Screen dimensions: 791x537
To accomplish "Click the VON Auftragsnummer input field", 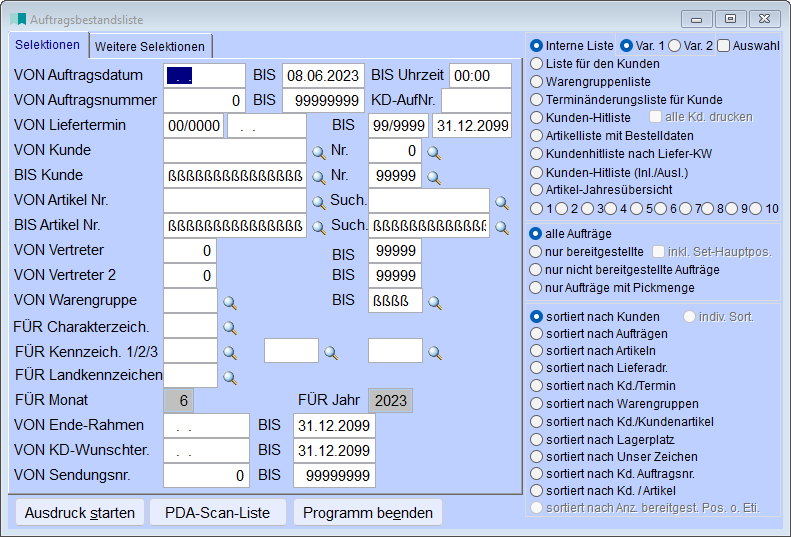I will point(204,101).
